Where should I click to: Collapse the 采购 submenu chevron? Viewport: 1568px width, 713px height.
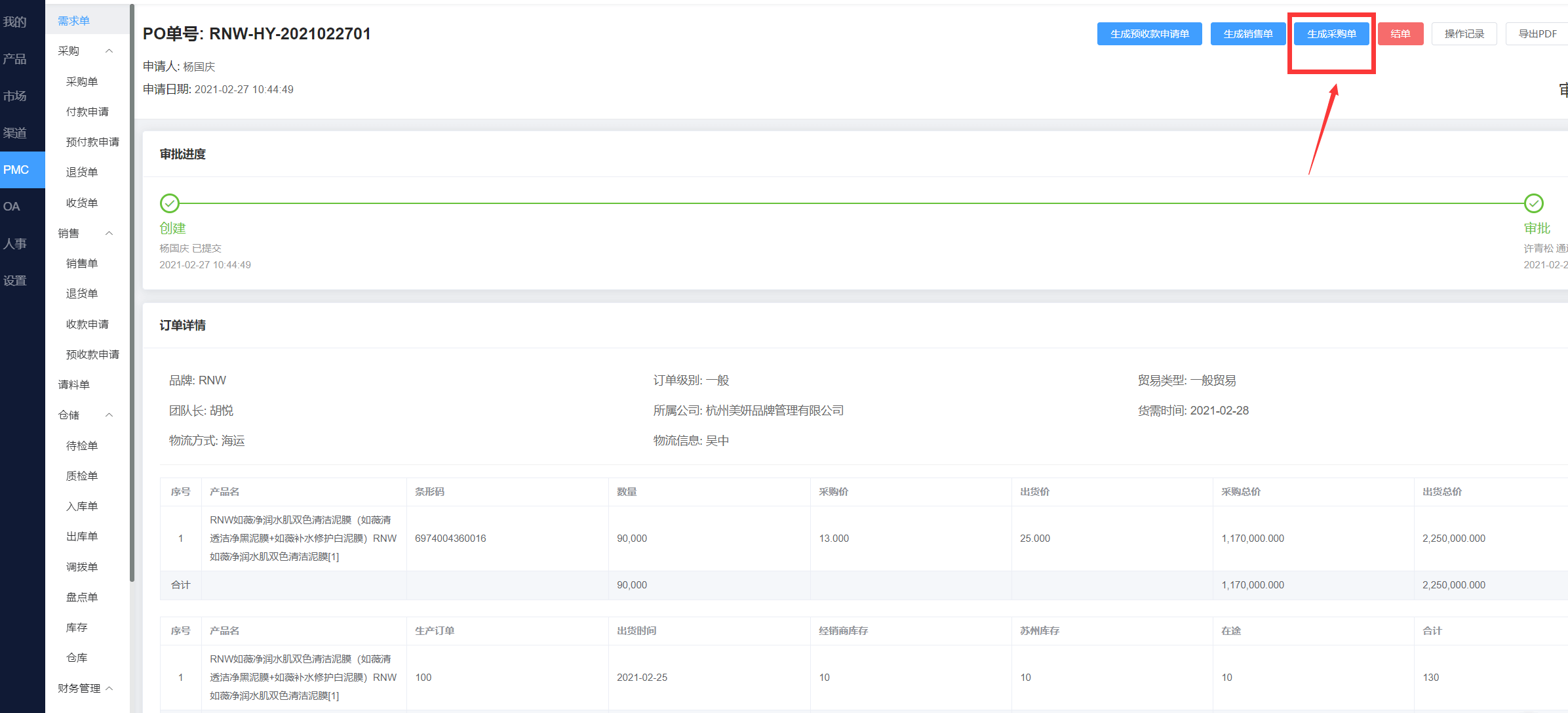109,51
